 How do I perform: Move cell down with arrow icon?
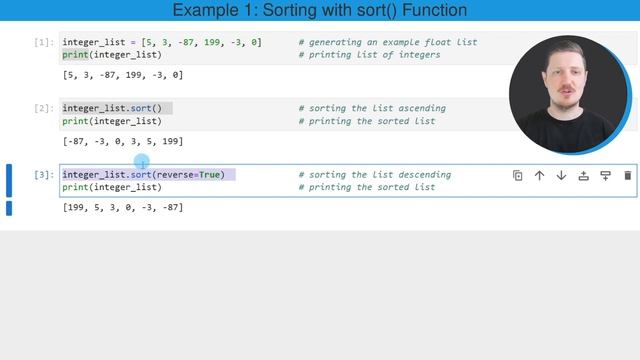tap(561, 176)
